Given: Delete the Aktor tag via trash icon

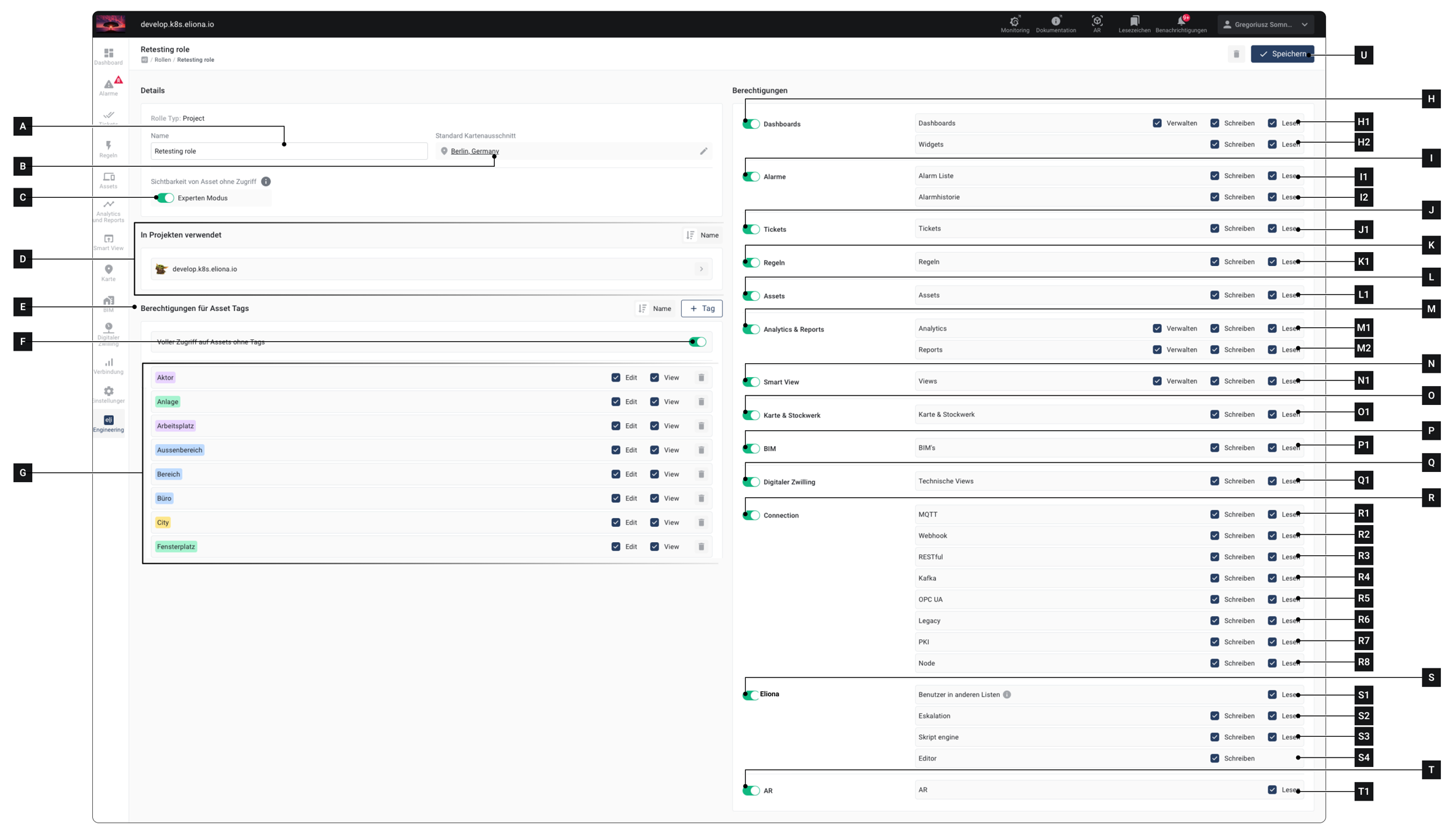Looking at the screenshot, I should coord(701,378).
